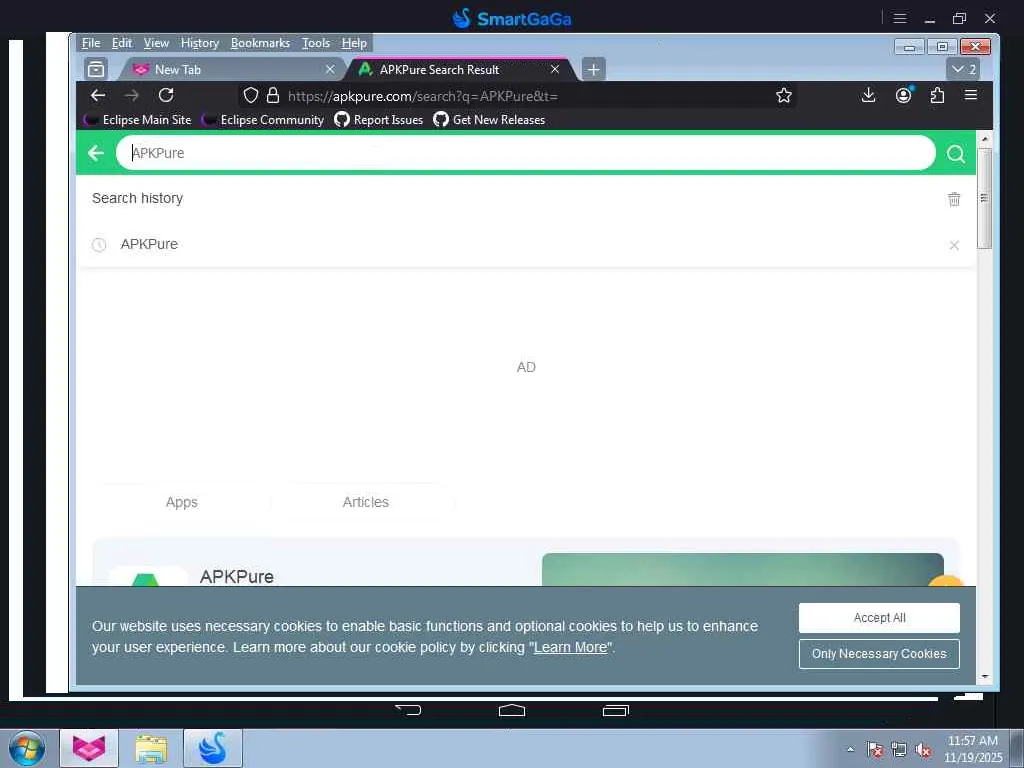Open the Learn More cookie policy link
Viewport: 1024px width, 768px height.
coord(570,647)
